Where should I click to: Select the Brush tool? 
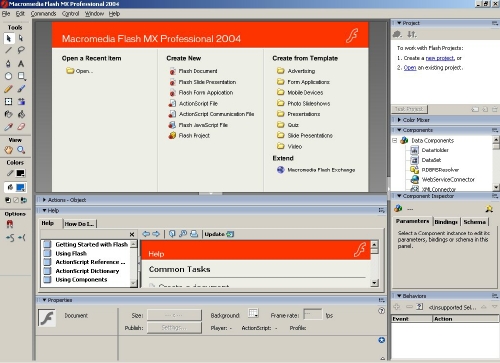tap(21, 89)
